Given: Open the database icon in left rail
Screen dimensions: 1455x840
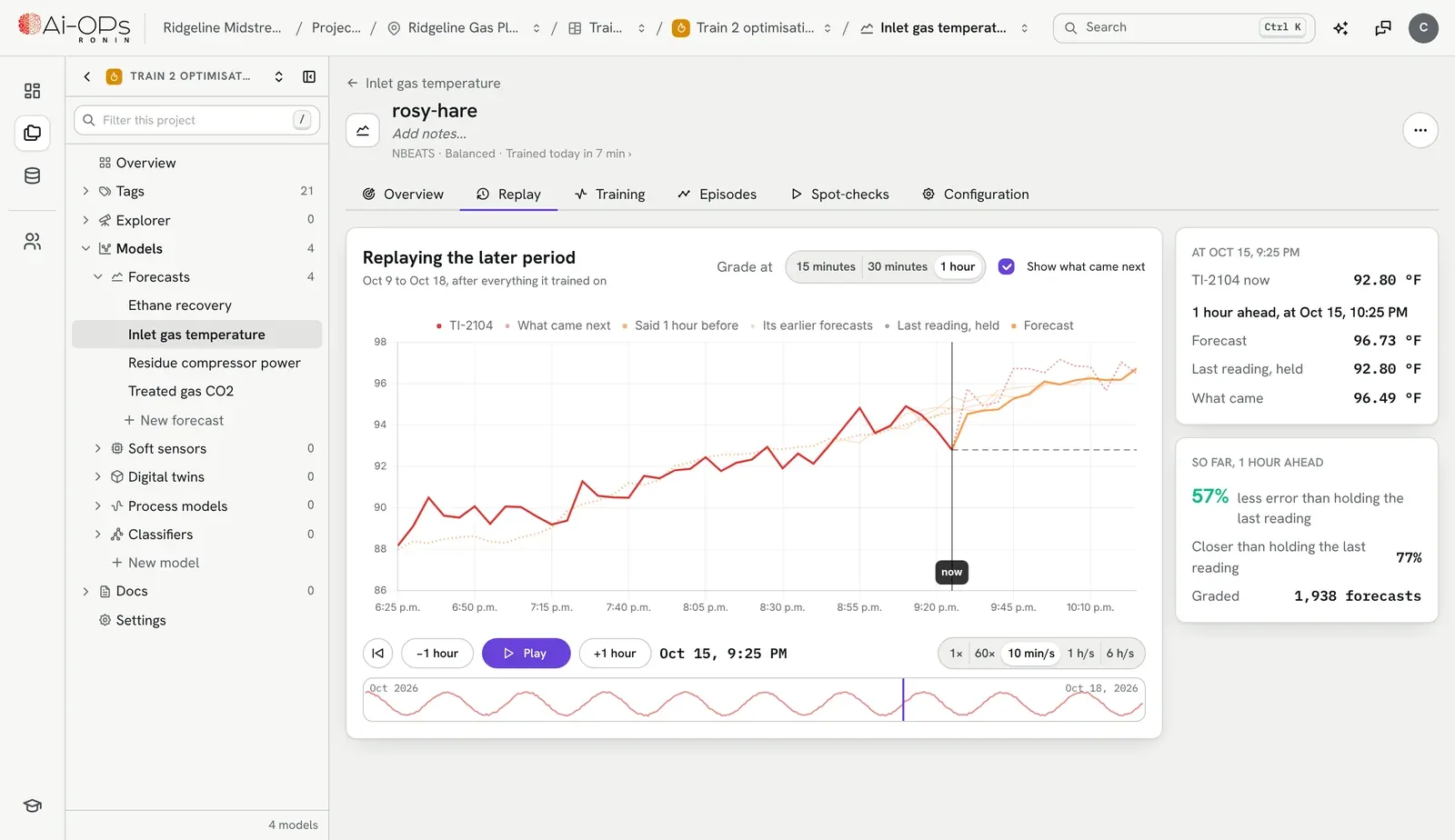Looking at the screenshot, I should click(32, 176).
